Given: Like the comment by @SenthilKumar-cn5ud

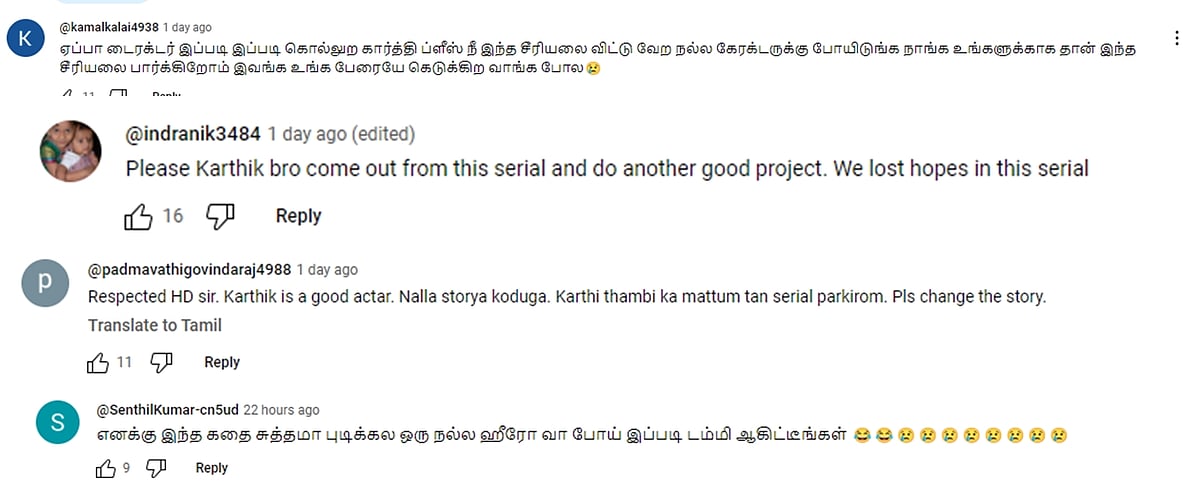Looking at the screenshot, I should (105, 468).
